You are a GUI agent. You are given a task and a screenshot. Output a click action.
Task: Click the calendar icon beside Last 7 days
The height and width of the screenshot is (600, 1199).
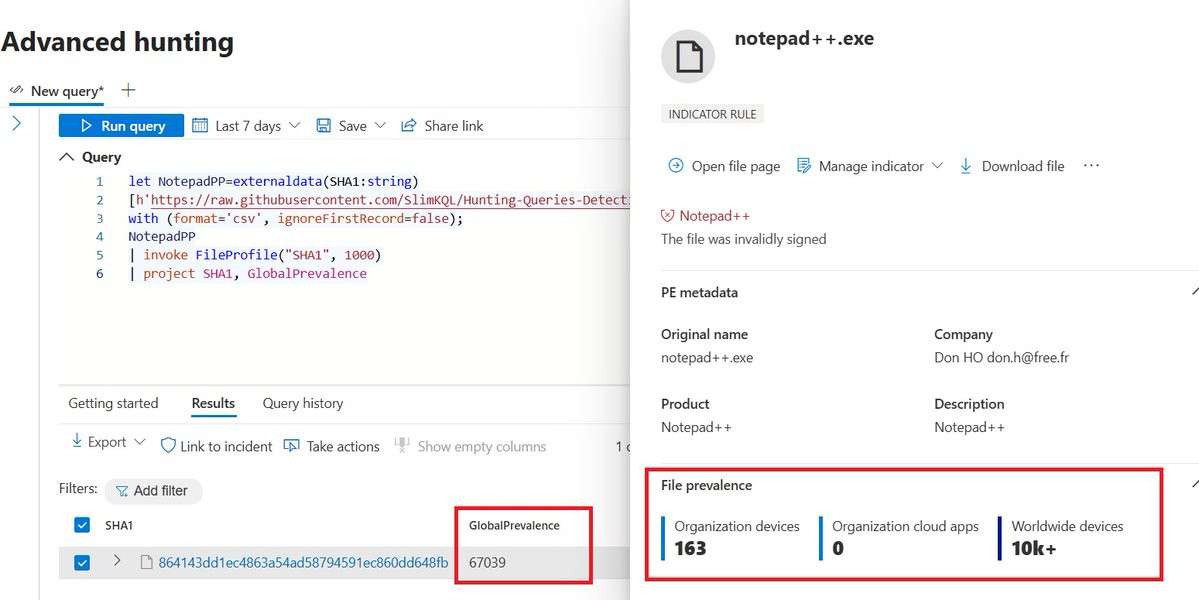[200, 125]
